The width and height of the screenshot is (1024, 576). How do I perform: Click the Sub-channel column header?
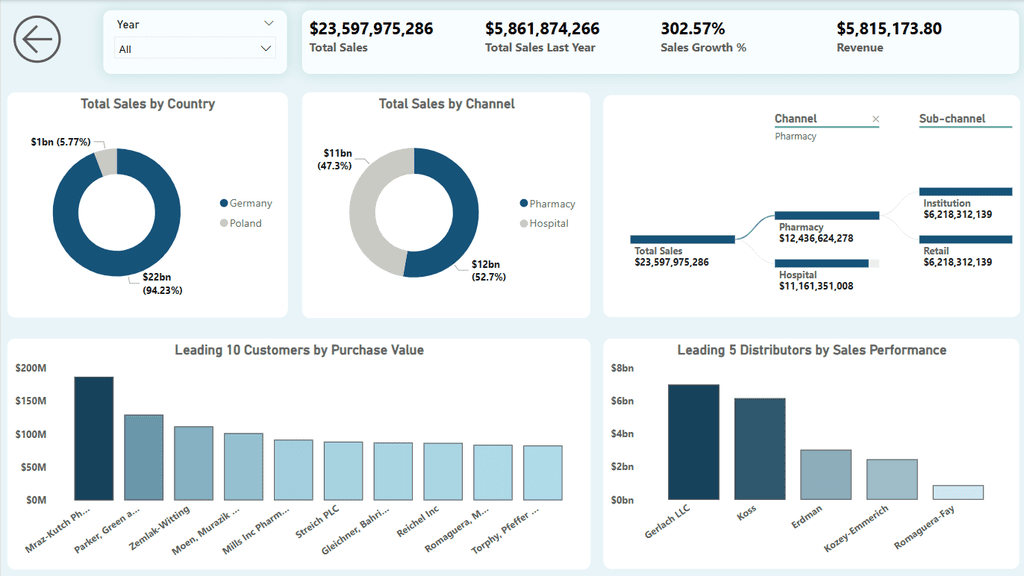coord(952,119)
